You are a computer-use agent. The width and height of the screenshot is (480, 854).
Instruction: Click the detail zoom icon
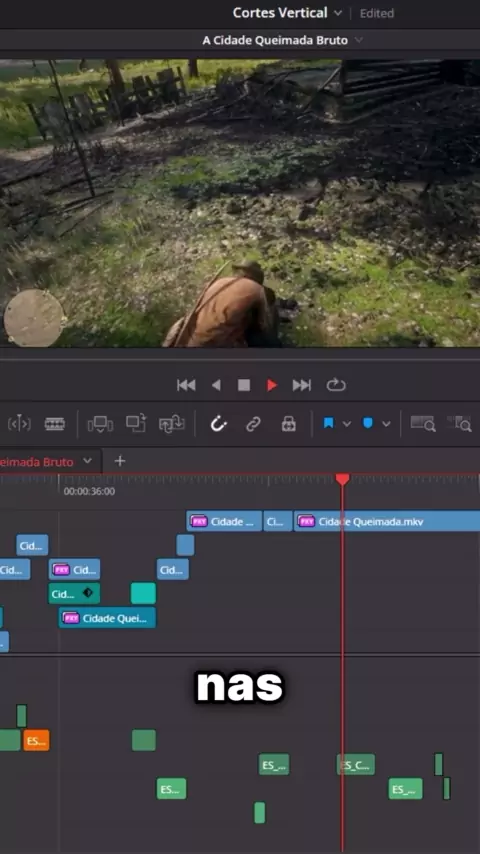[x=459, y=423]
